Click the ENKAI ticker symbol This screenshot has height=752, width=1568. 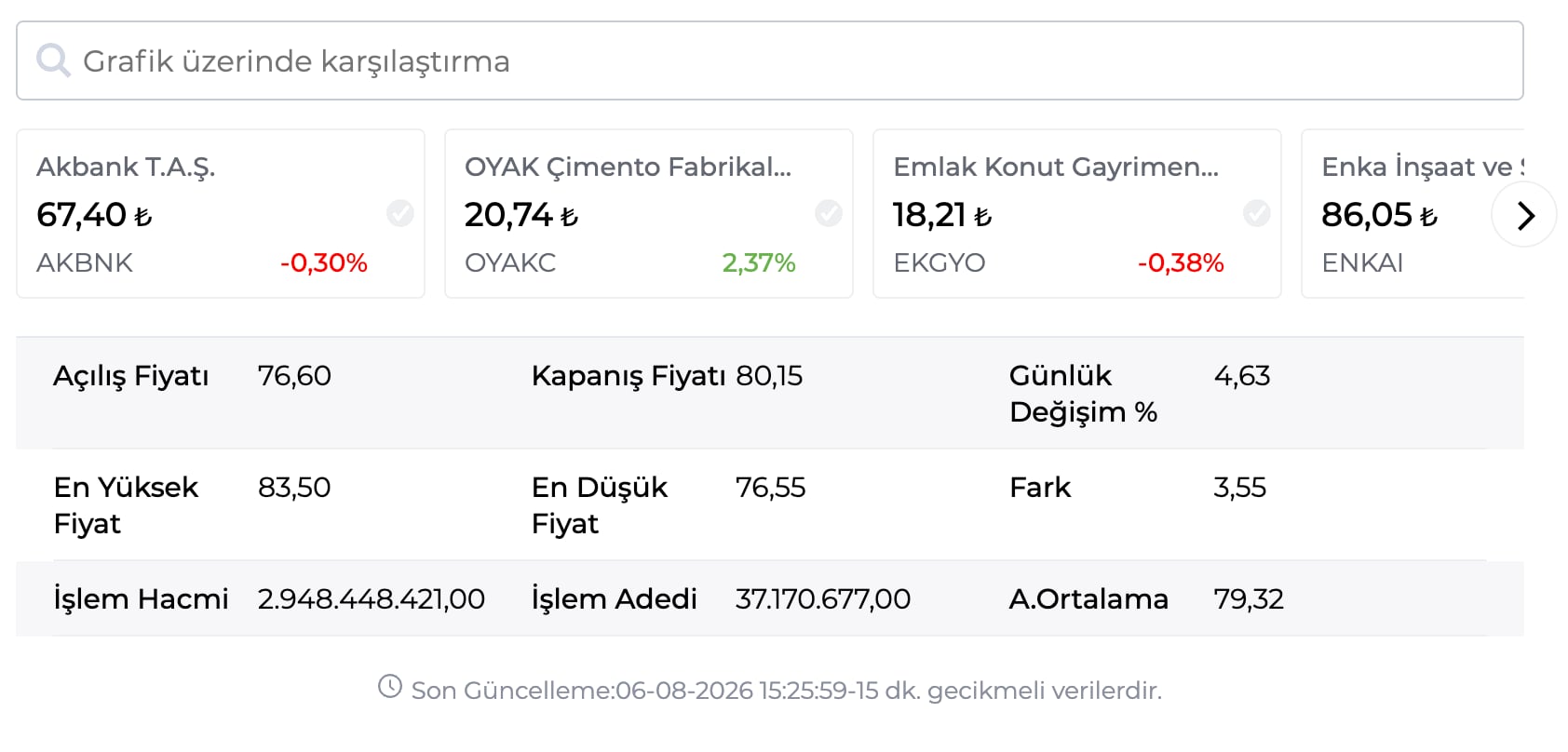point(1362,262)
